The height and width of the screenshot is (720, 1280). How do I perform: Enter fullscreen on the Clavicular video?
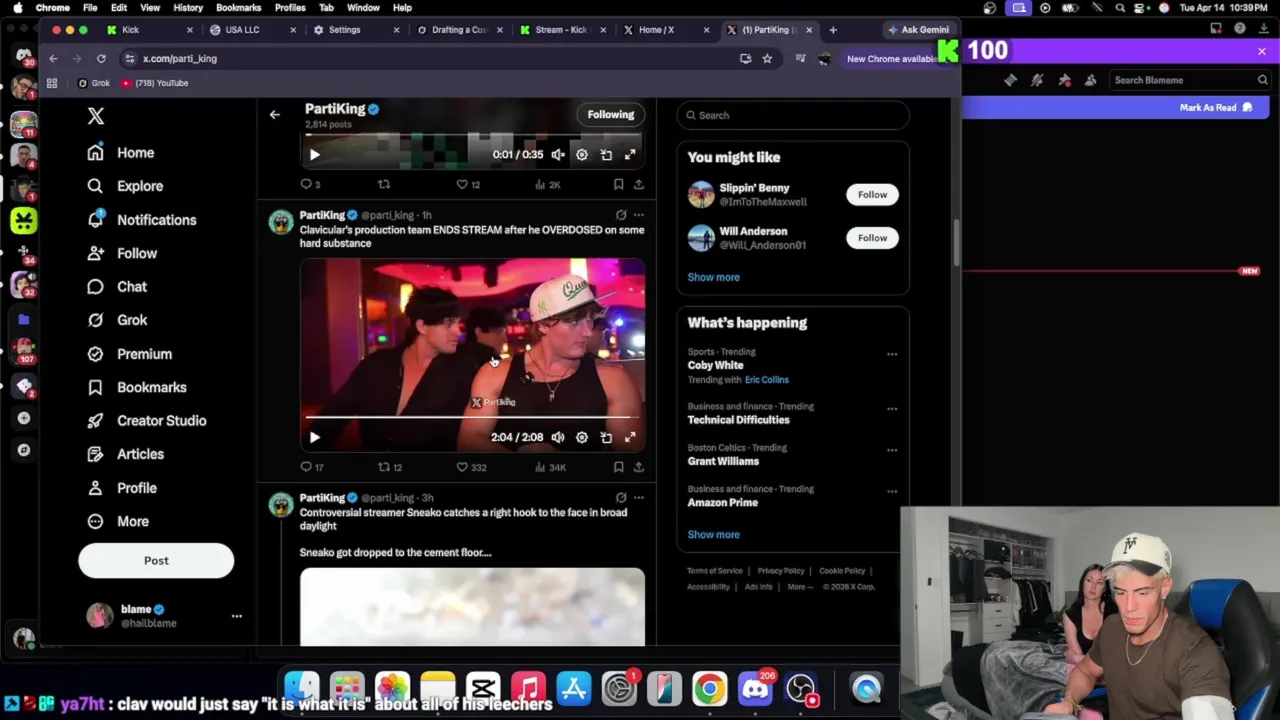[x=630, y=437]
